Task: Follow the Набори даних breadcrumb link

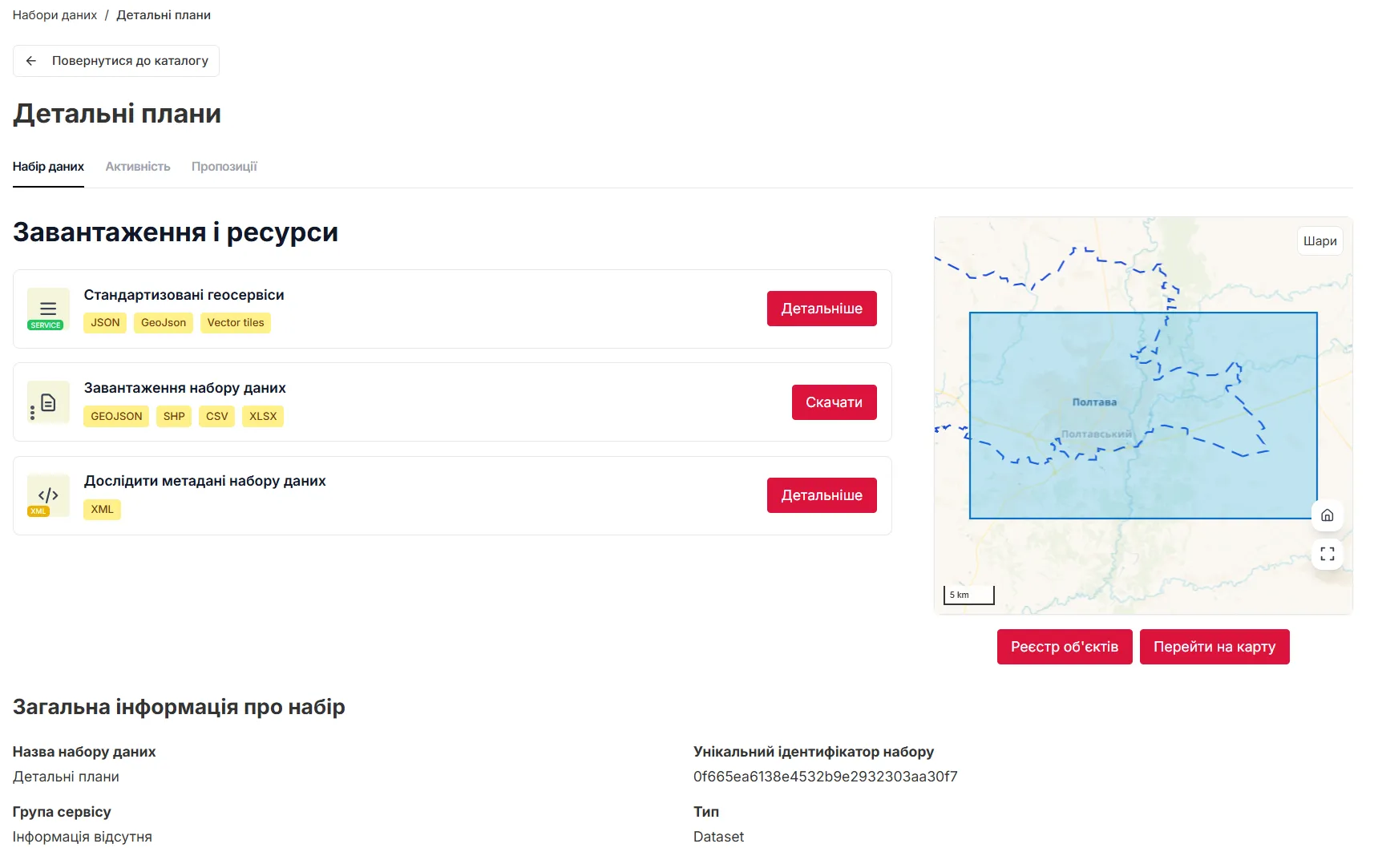Action: (x=55, y=15)
